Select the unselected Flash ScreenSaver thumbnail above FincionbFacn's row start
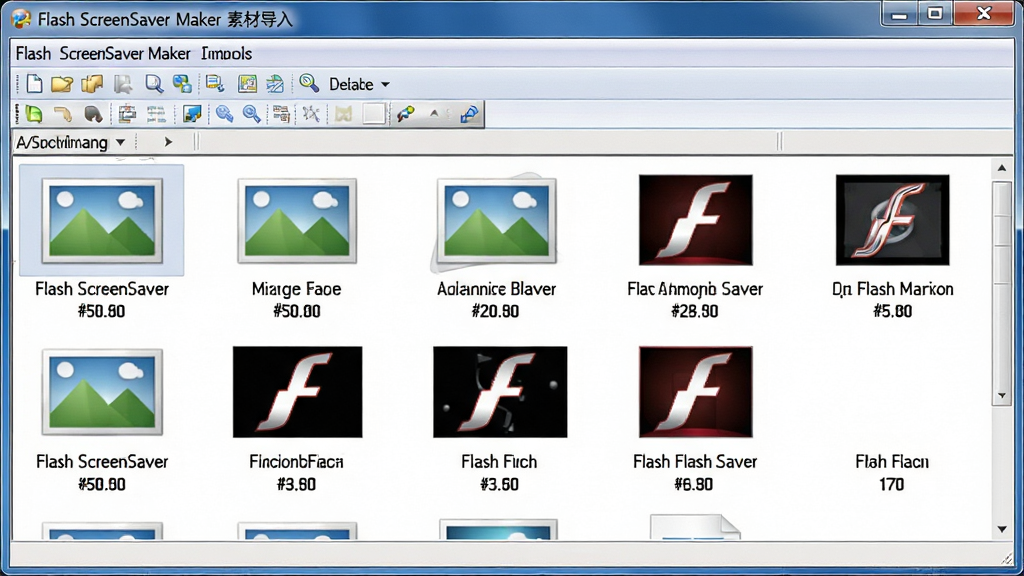Screen dimensions: 1024x576 point(102,392)
